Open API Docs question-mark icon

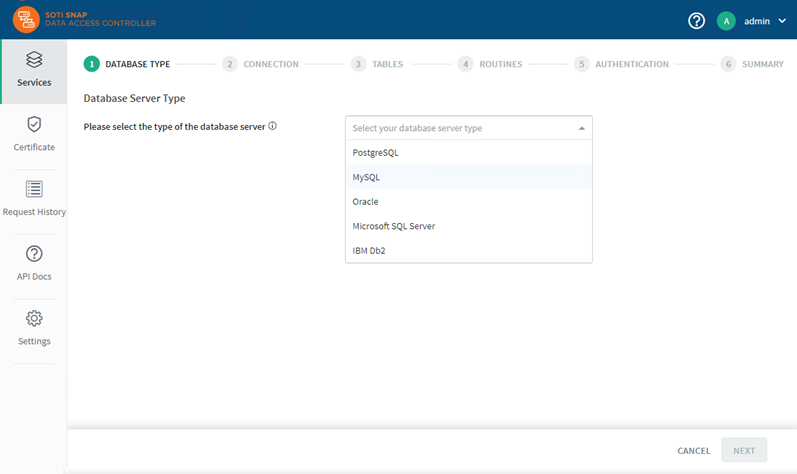pyautogui.click(x=34, y=254)
